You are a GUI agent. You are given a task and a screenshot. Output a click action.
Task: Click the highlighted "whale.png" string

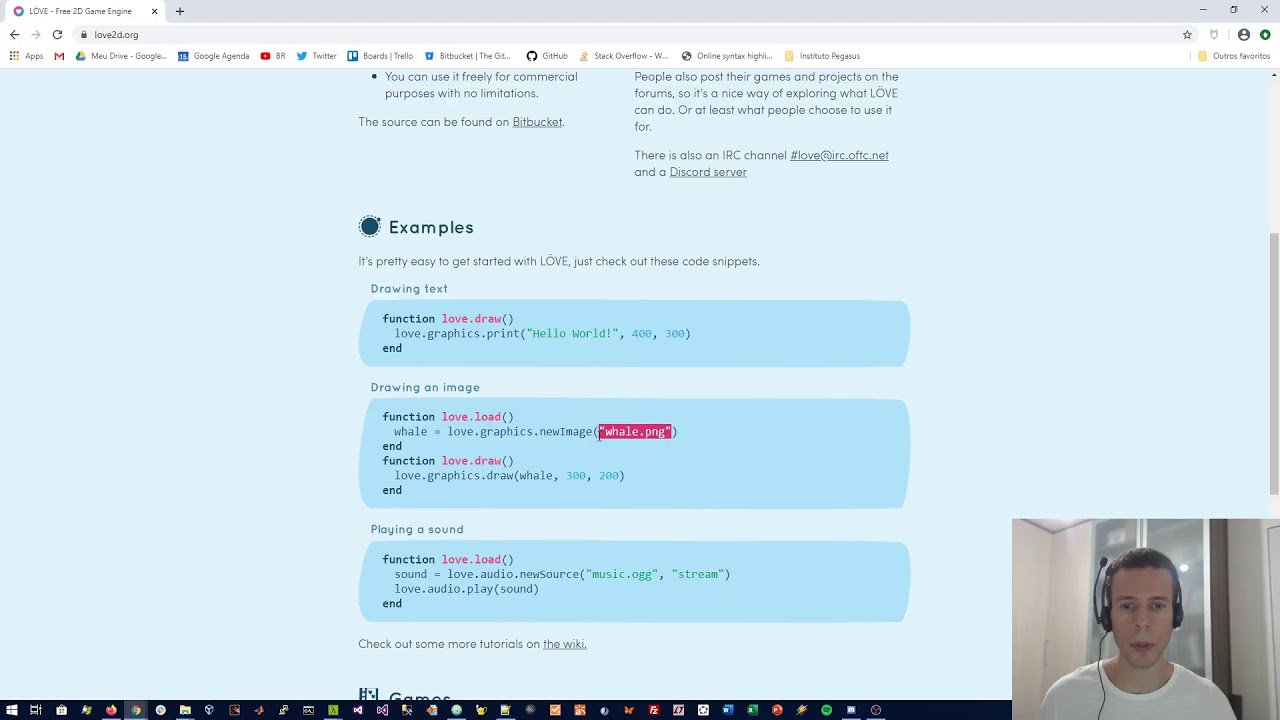635,432
